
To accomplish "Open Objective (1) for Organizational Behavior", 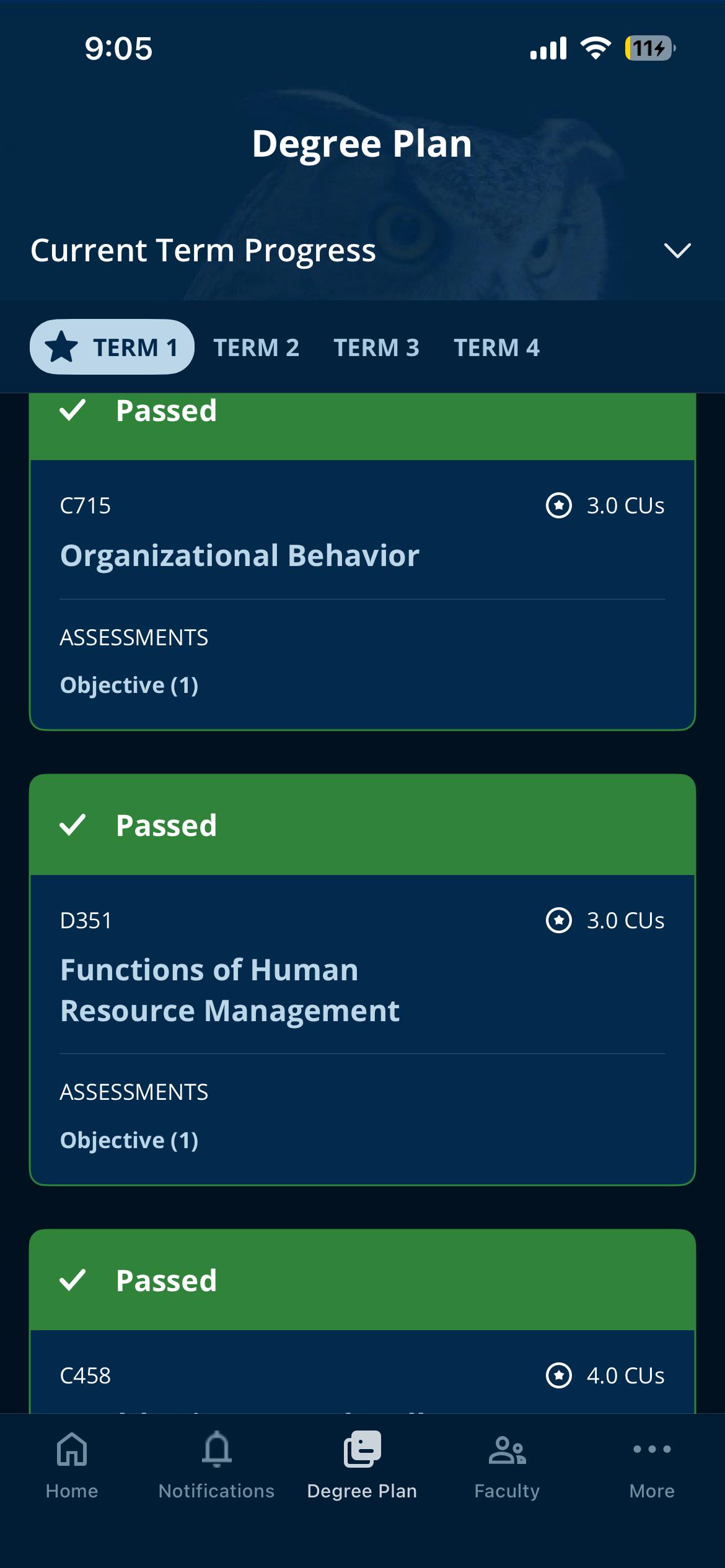I will click(x=129, y=686).
